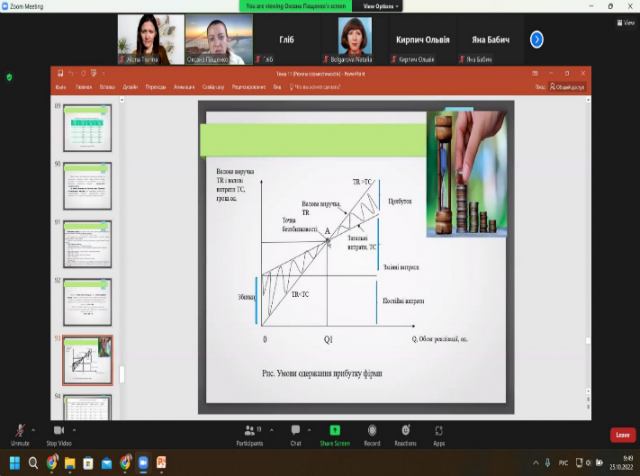Switch to Zoom taskbar icon
This screenshot has height=476, width=640.
pyautogui.click(x=143, y=463)
